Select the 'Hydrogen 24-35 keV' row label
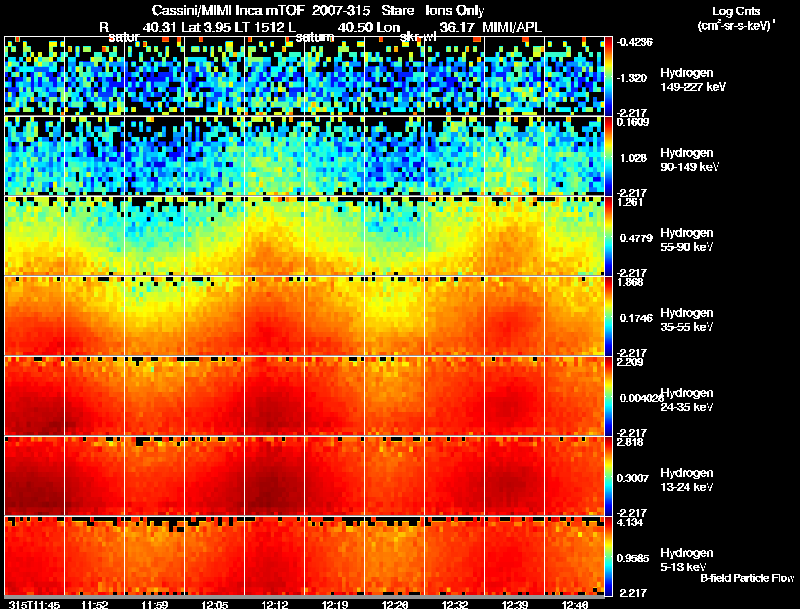 (687, 400)
